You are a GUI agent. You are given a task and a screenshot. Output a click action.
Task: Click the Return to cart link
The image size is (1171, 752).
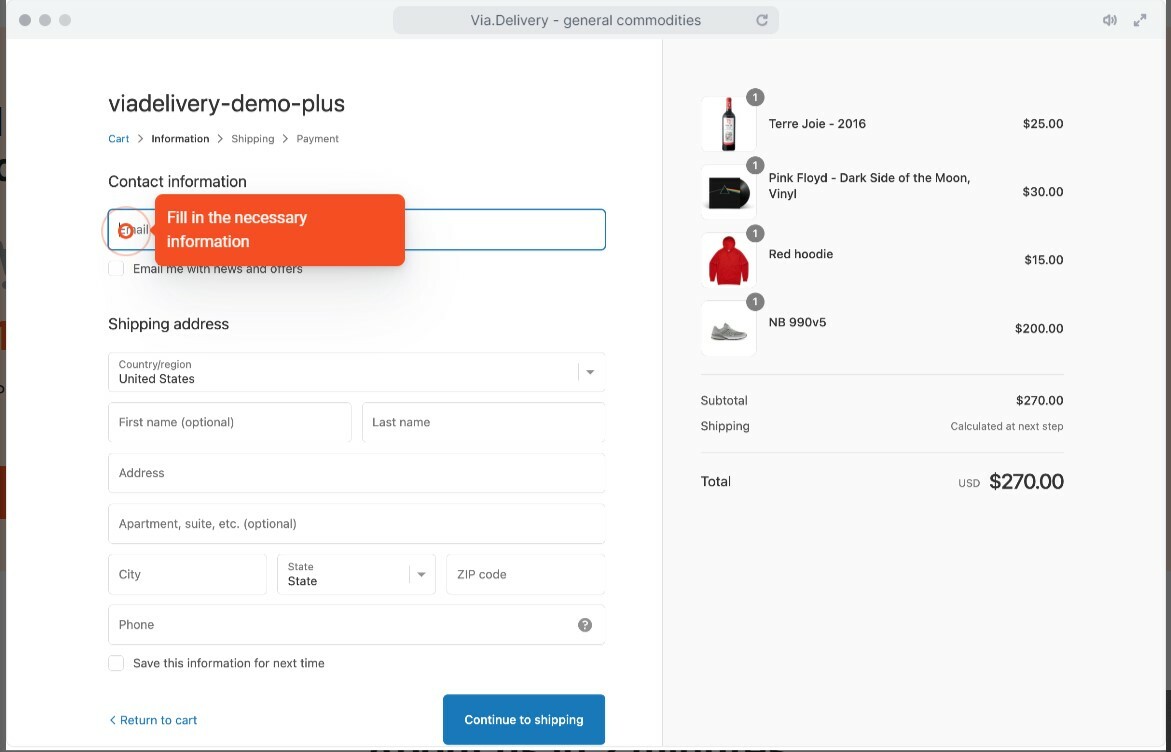153,720
